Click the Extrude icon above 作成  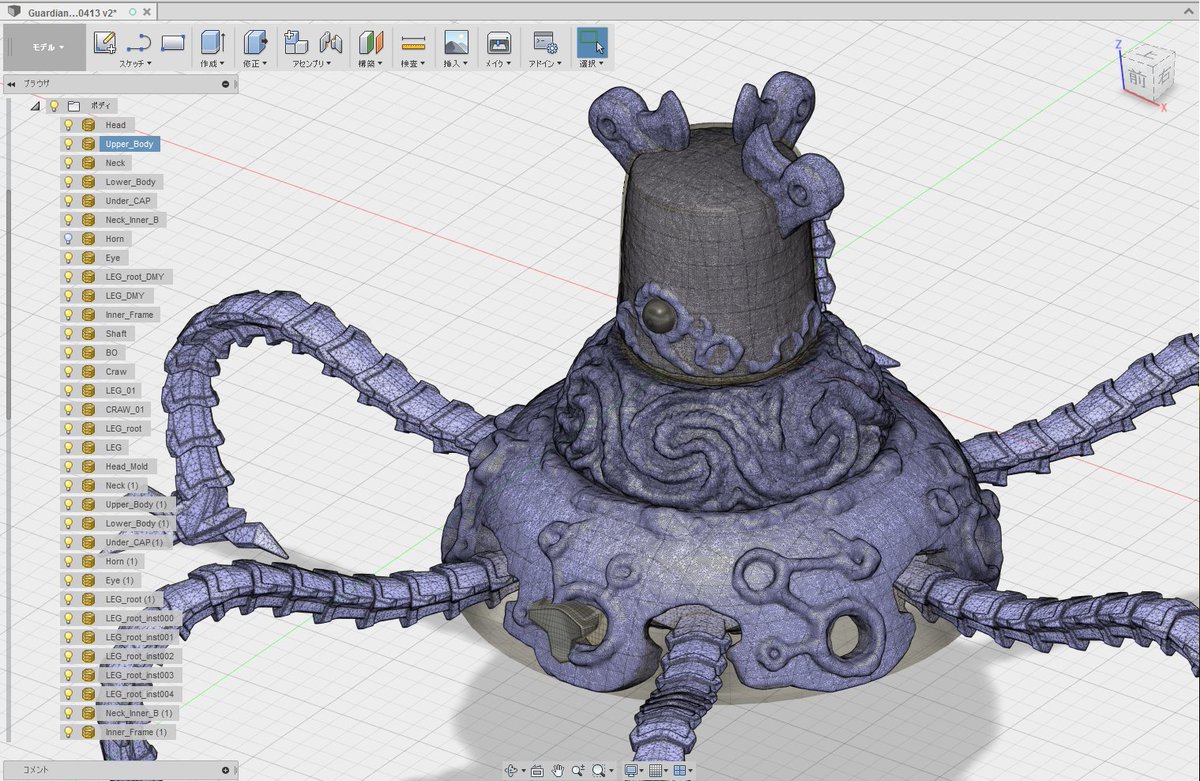pyautogui.click(x=213, y=42)
